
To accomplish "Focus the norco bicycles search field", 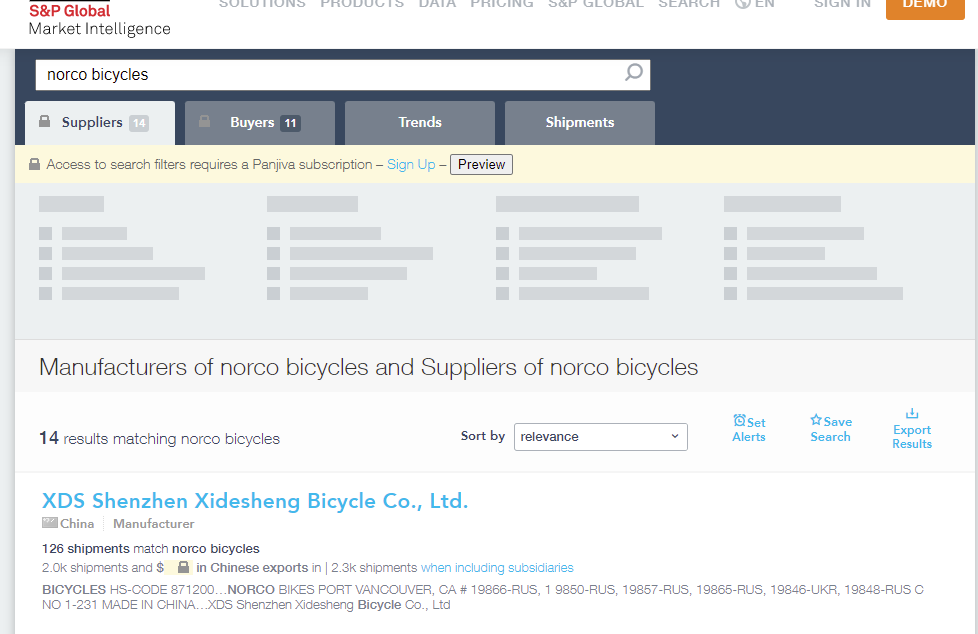I will coord(330,75).
